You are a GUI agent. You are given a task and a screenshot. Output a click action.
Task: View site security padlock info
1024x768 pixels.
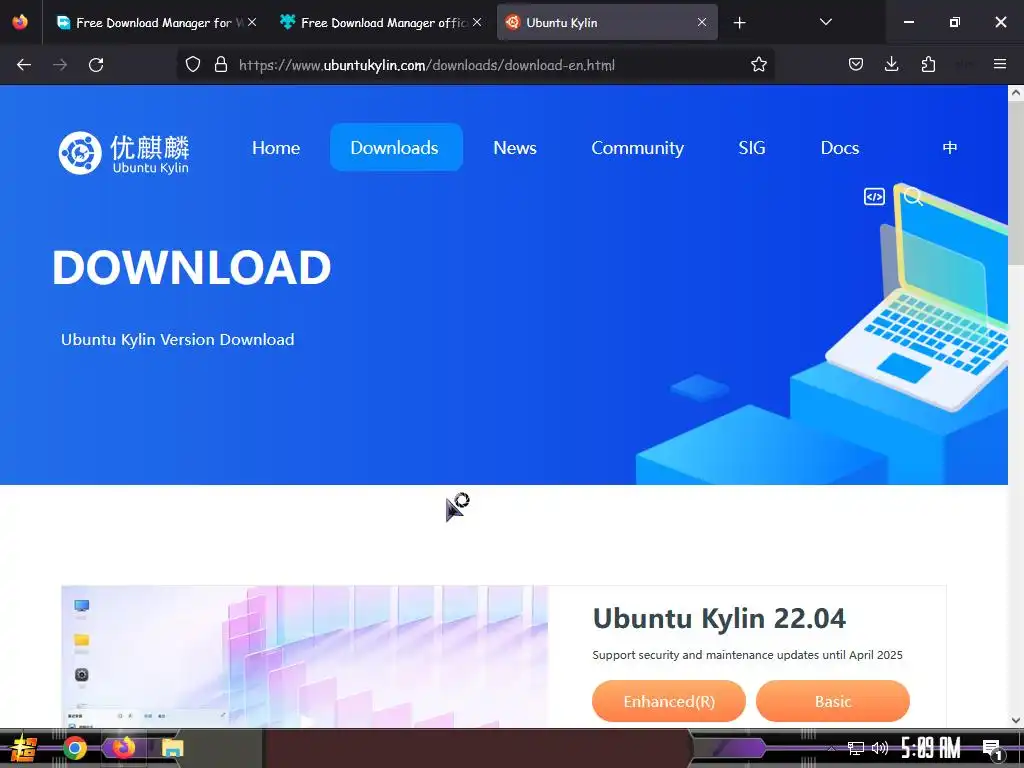(221, 65)
